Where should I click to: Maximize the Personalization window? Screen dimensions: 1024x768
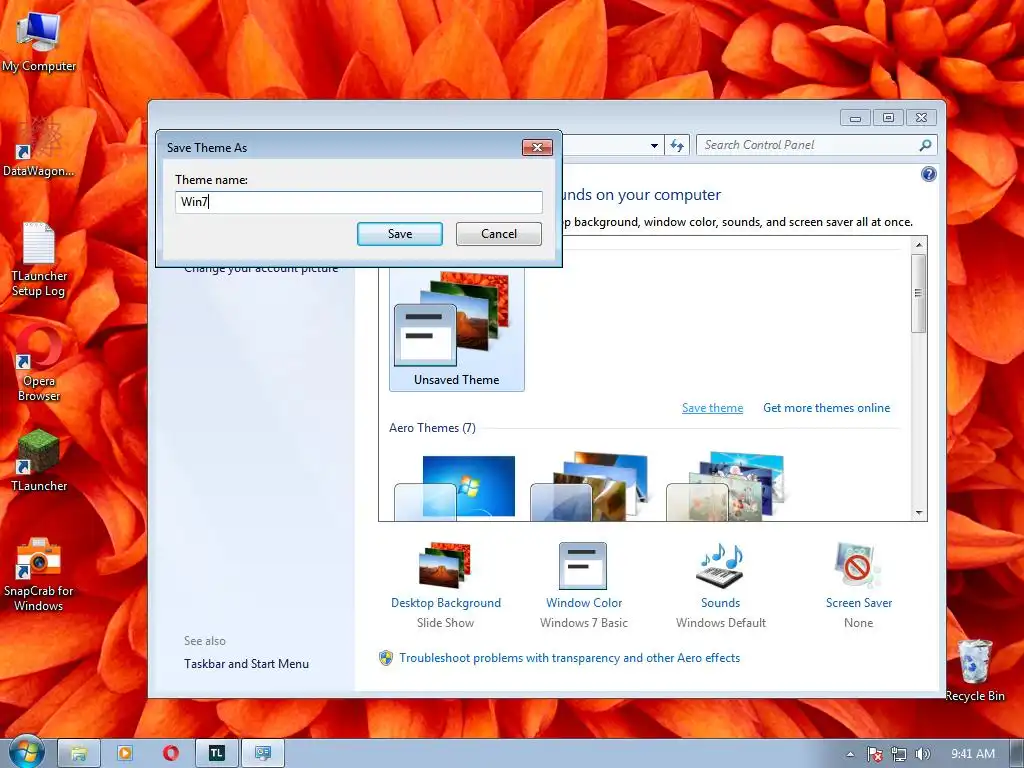point(888,118)
